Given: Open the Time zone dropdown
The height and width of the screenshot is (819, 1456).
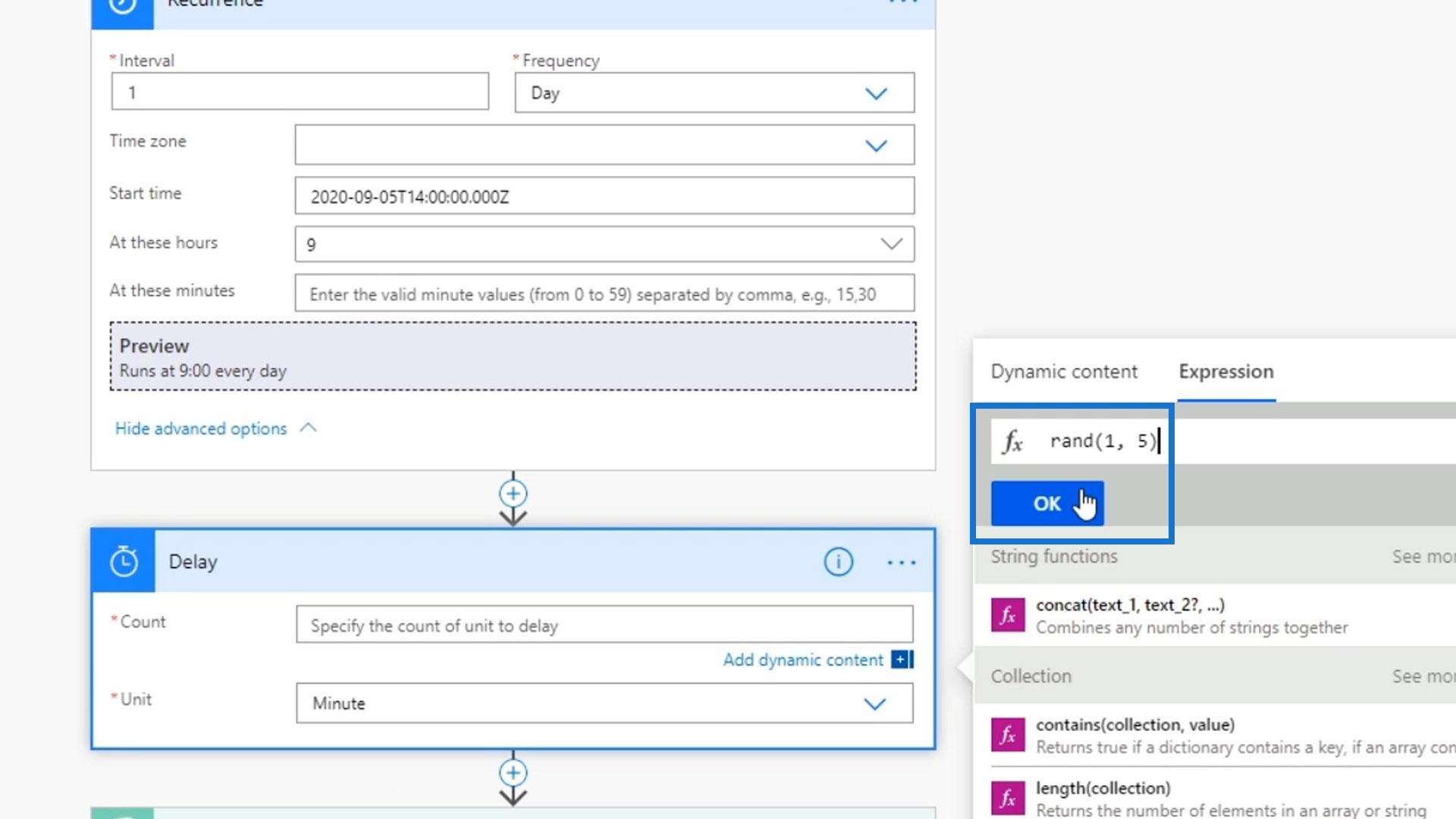Looking at the screenshot, I should [876, 145].
